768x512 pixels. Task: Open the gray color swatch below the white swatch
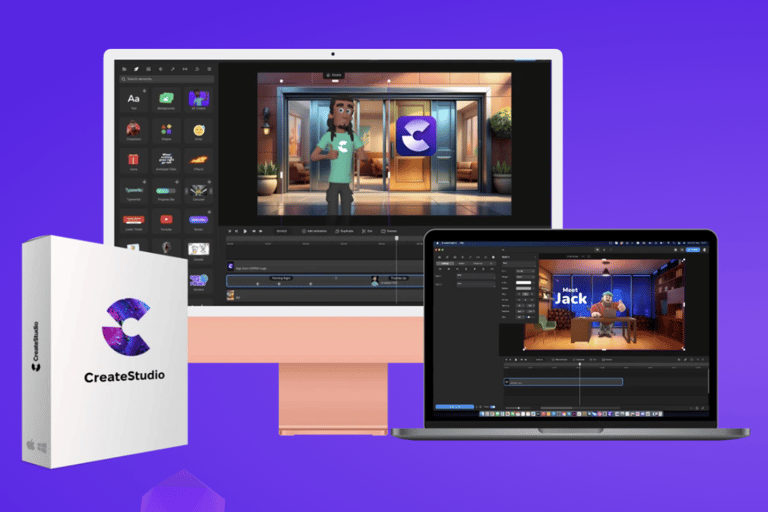coord(524,289)
